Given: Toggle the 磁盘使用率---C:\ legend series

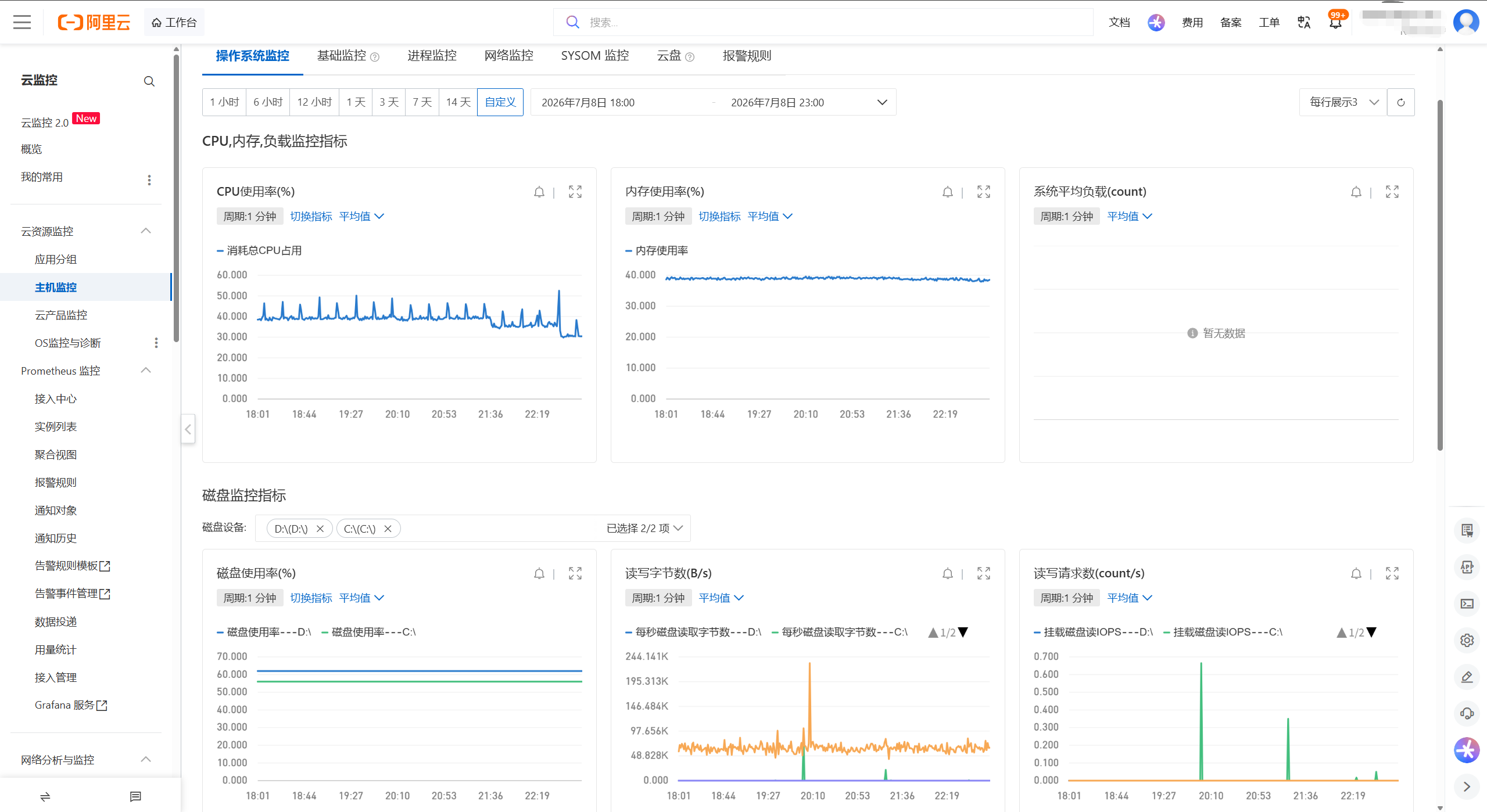Looking at the screenshot, I should (368, 632).
